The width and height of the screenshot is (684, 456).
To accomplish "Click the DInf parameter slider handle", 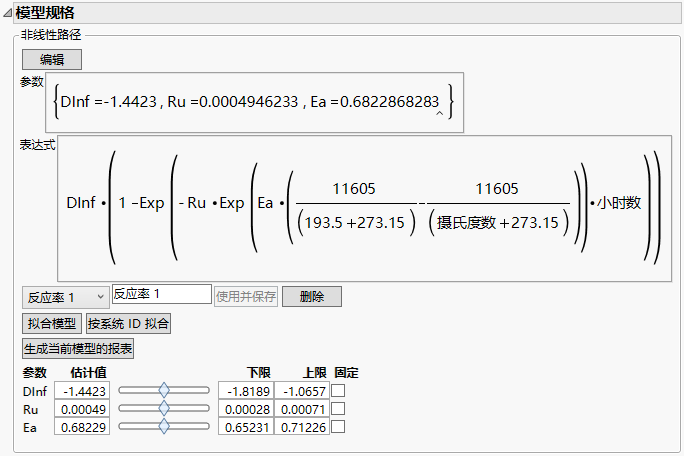I will tap(164, 390).
